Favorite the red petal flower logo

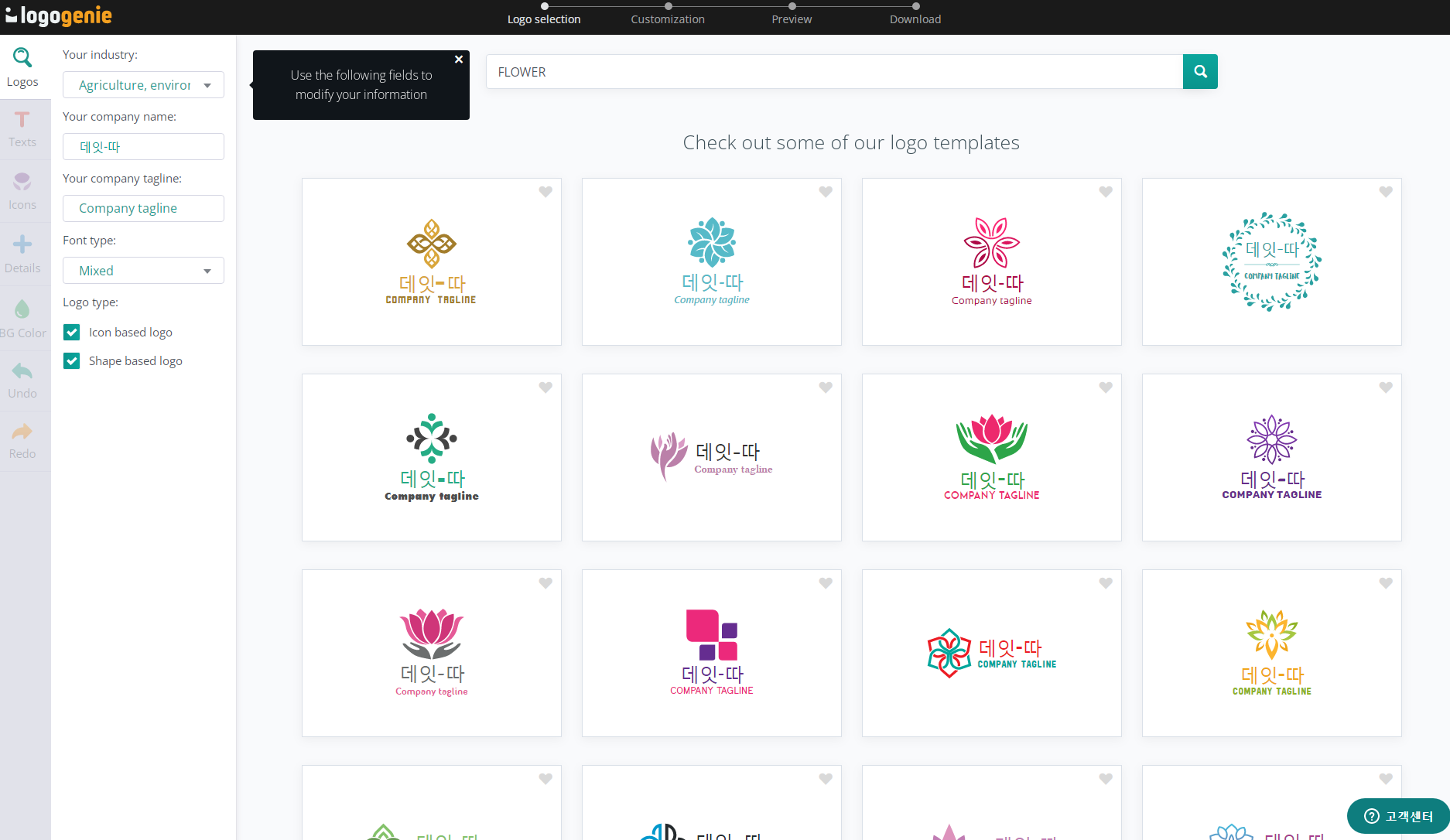1106,192
